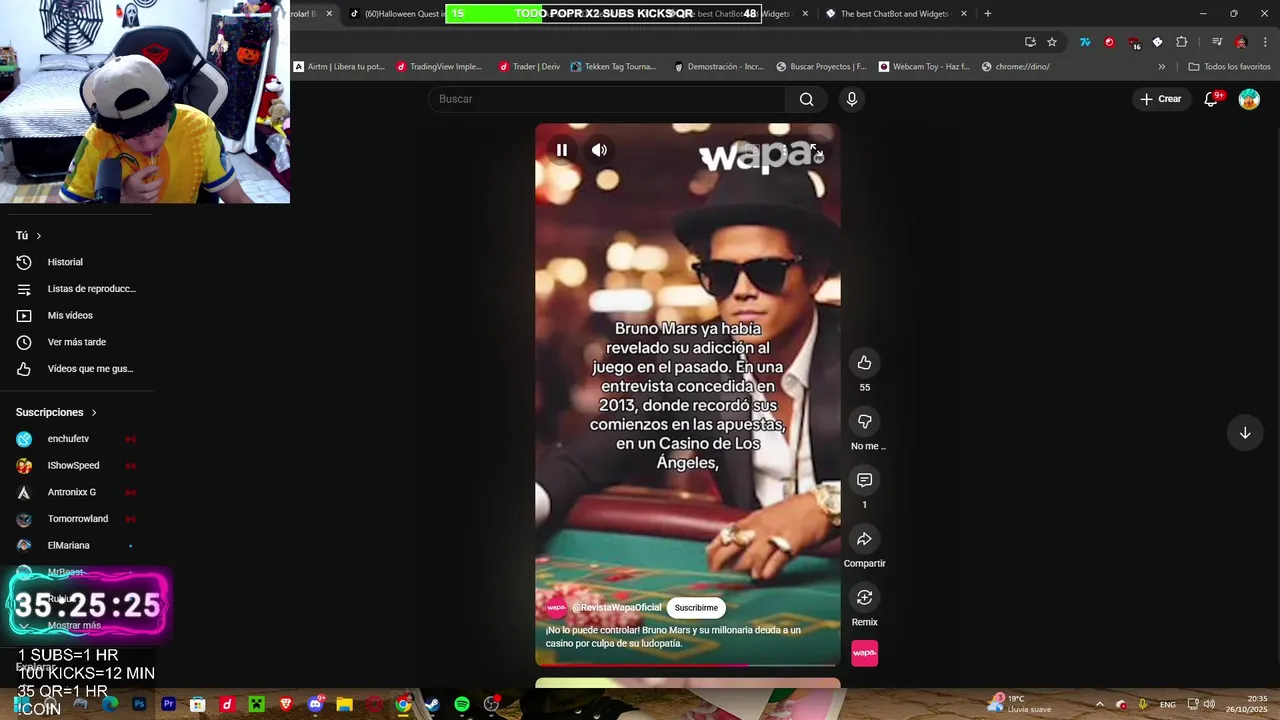Image resolution: width=1280 pixels, height=720 pixels.
Task: Expand the Suscripciones section
Action: [x=57, y=412]
